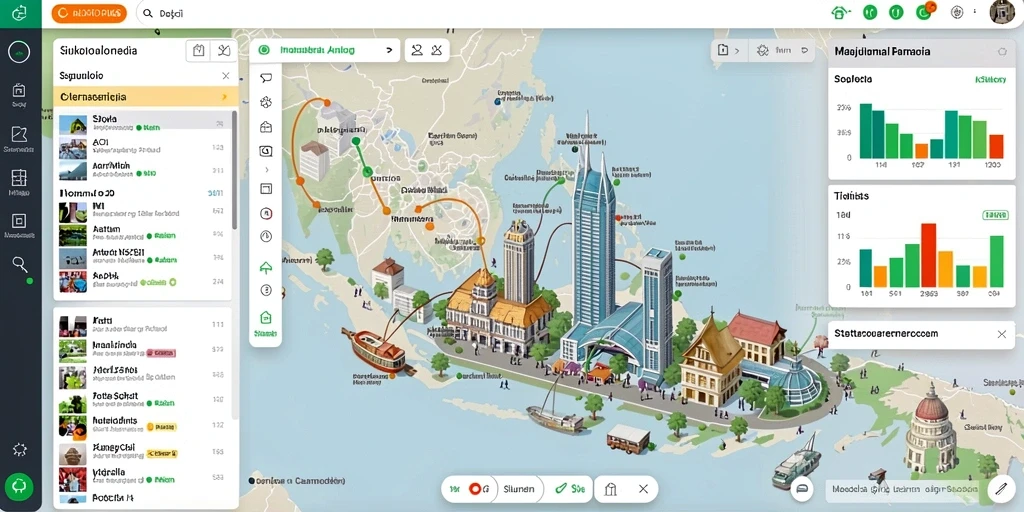This screenshot has height=512, width=1024.
Task: Focus the bottom-right text input field
Action: (x=904, y=488)
